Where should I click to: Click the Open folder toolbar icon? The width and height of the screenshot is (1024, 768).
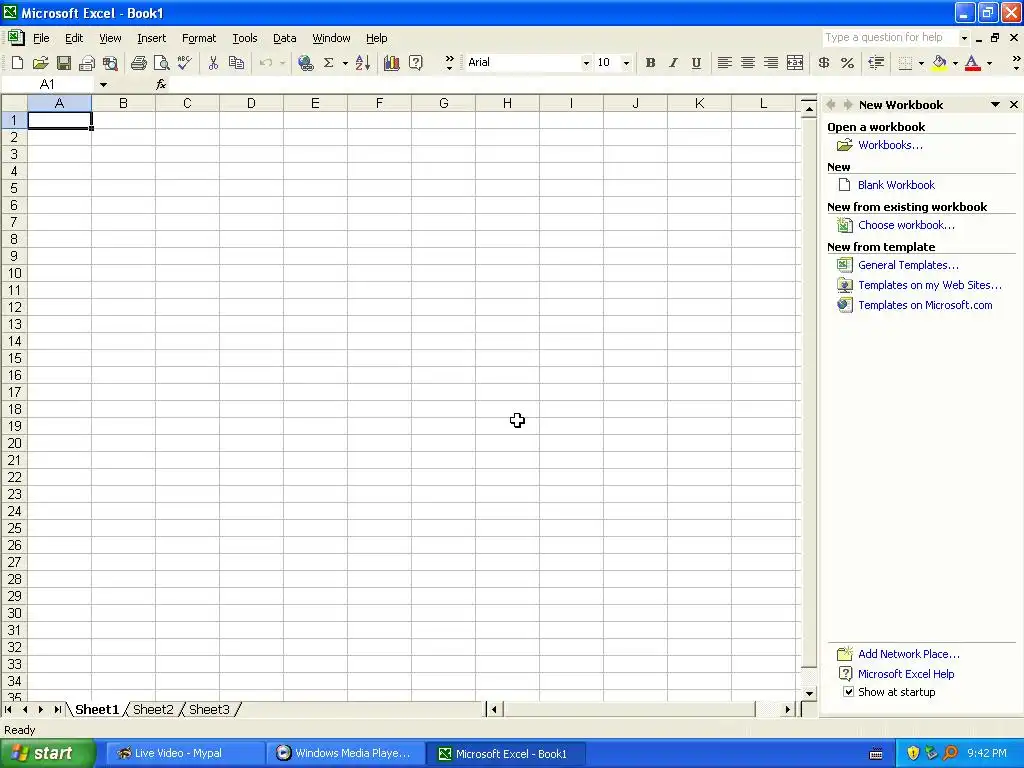[x=40, y=63]
